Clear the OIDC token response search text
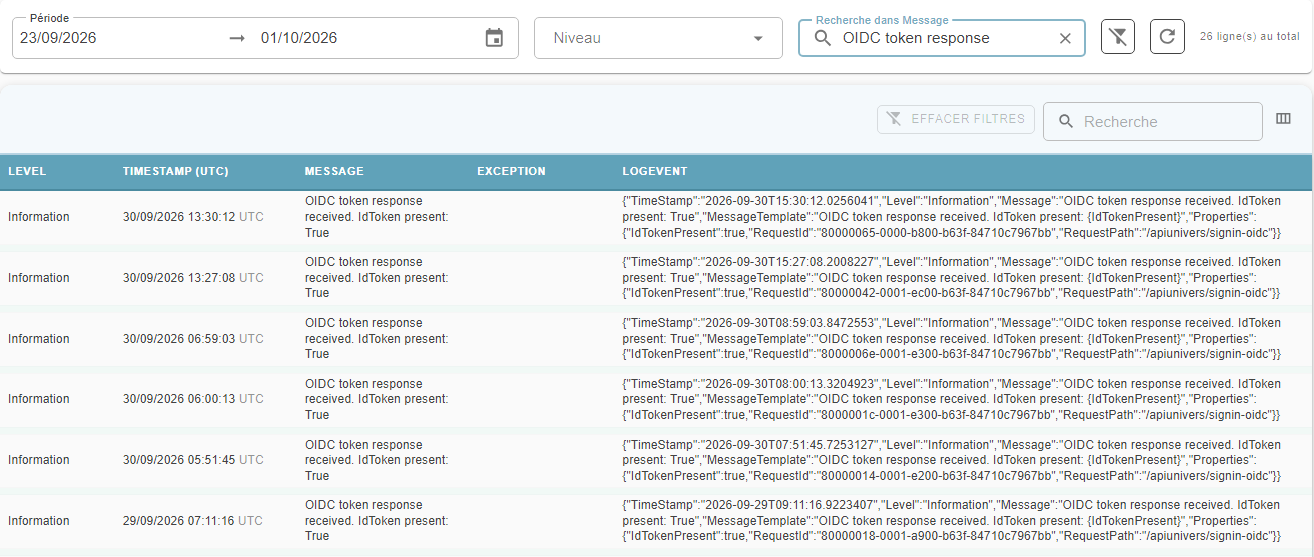 click(x=1065, y=38)
